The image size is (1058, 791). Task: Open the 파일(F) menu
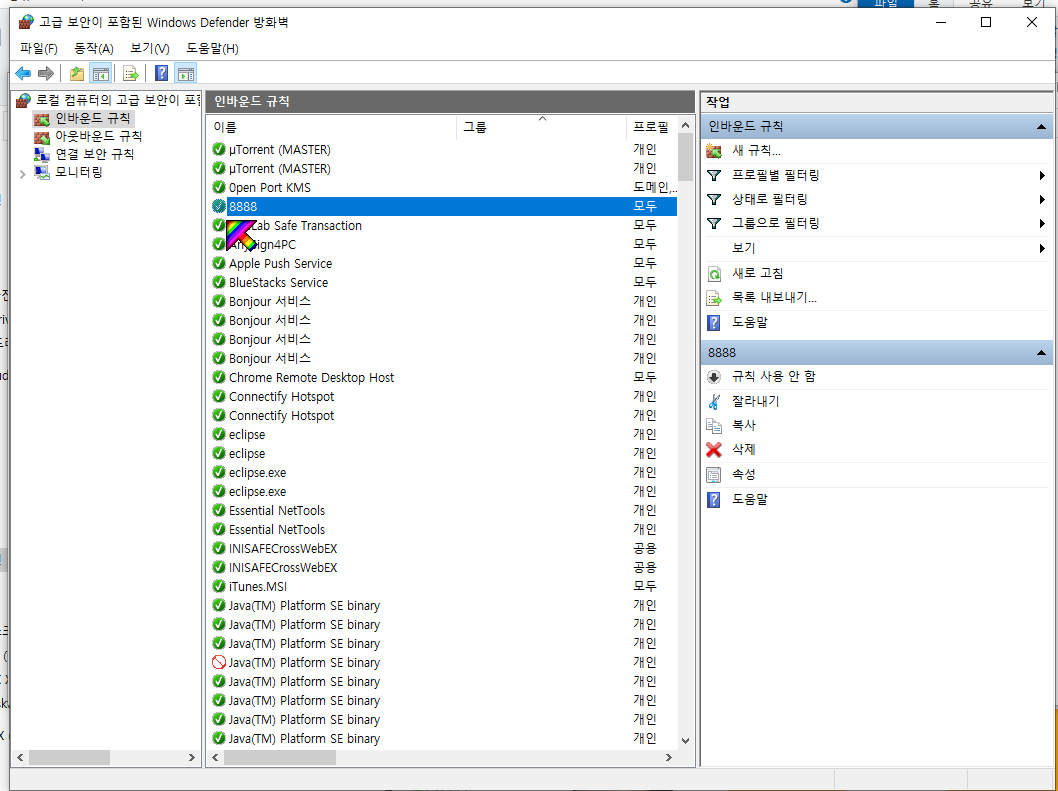tap(38, 49)
